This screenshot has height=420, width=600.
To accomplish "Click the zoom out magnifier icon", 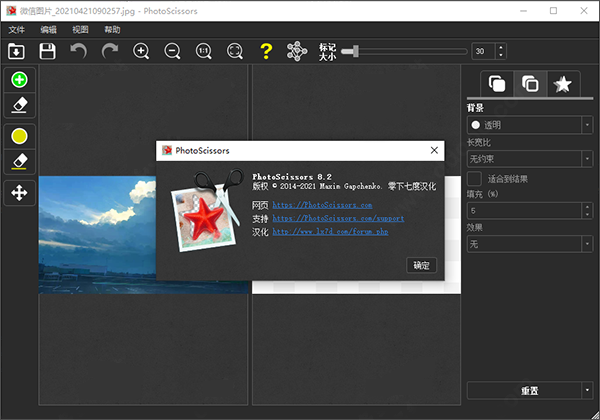I will (x=172, y=51).
